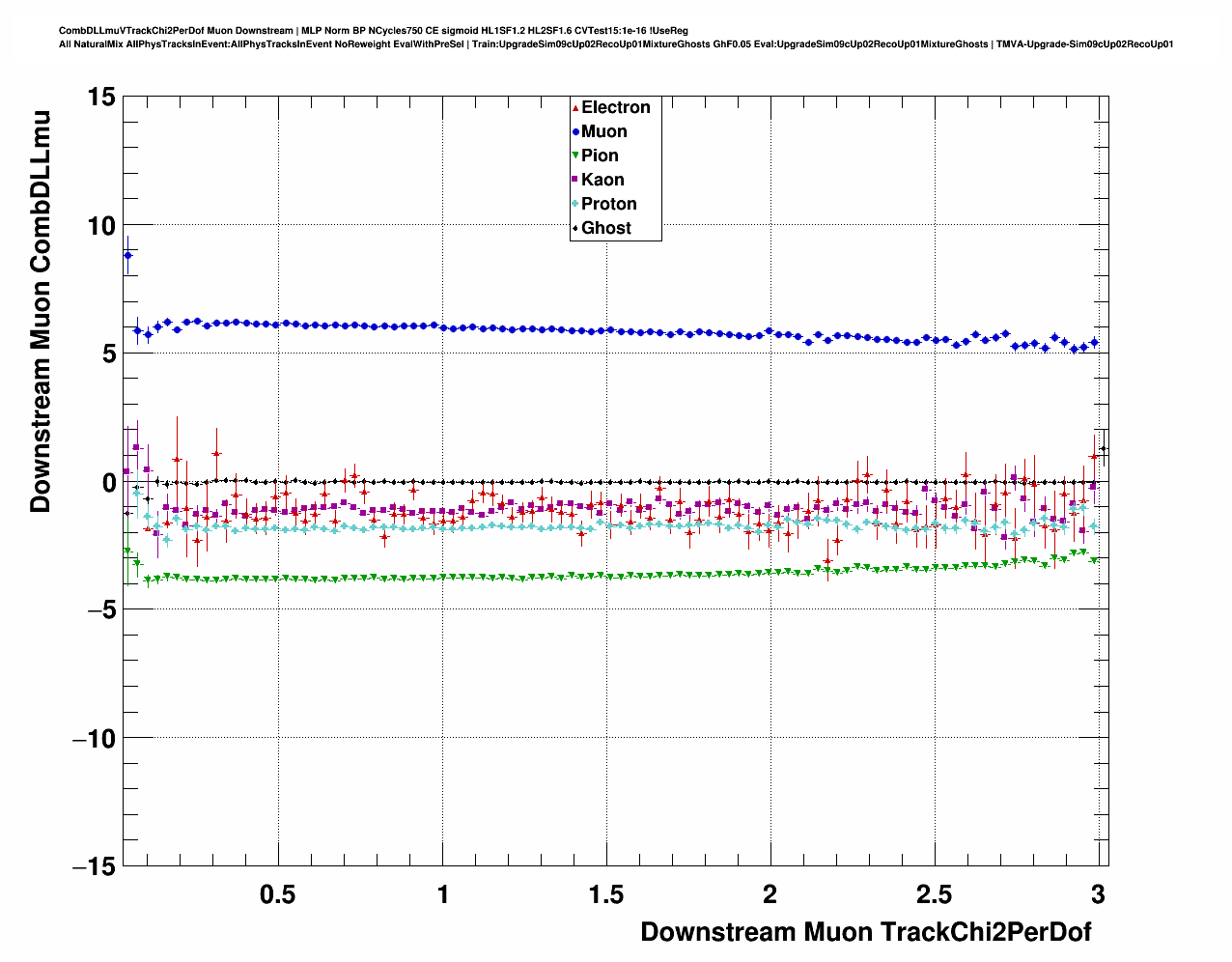Select the 'Muon' legend label text
Viewport: 1232px width, 962px height.
tap(603, 132)
